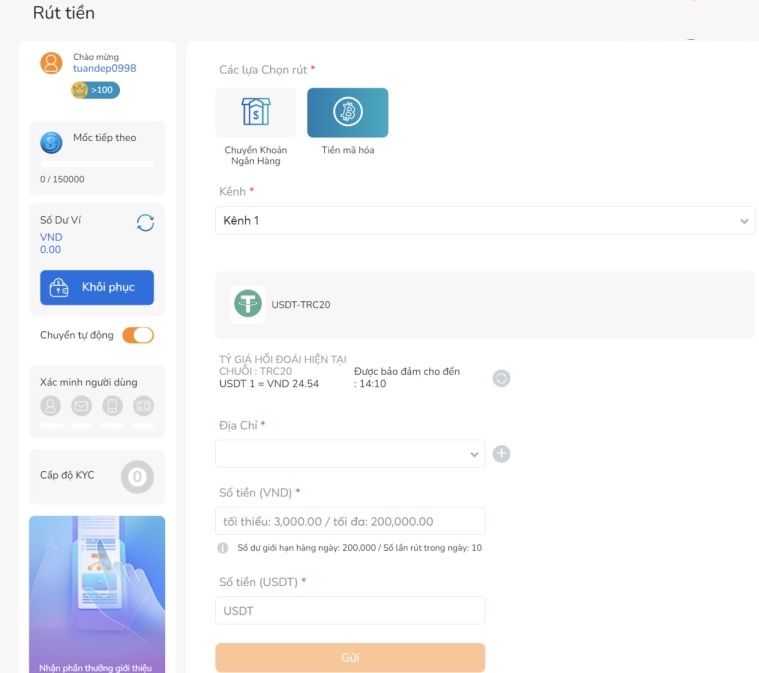Click the USDT amount input field
The width and height of the screenshot is (759, 673).
pos(350,611)
